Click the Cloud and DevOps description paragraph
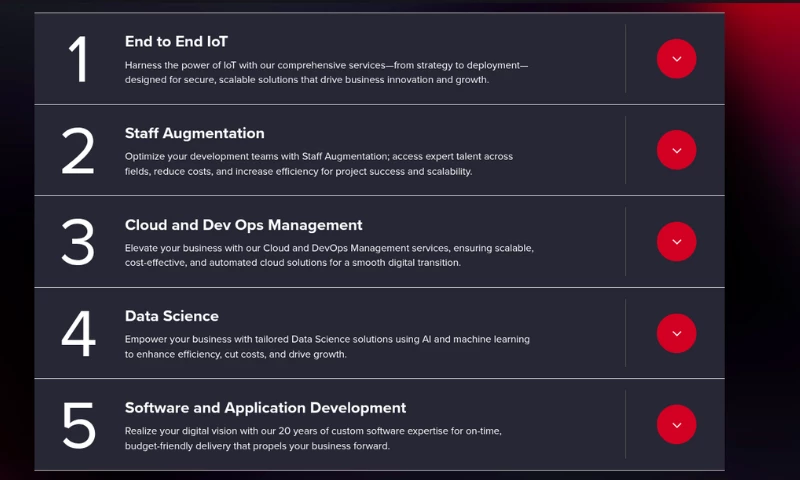 pyautogui.click(x=329, y=255)
